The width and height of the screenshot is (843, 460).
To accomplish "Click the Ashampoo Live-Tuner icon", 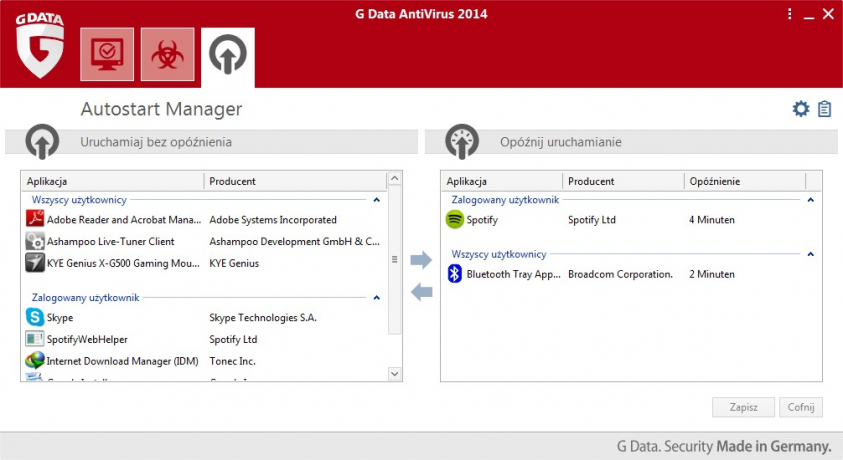I will (35, 241).
